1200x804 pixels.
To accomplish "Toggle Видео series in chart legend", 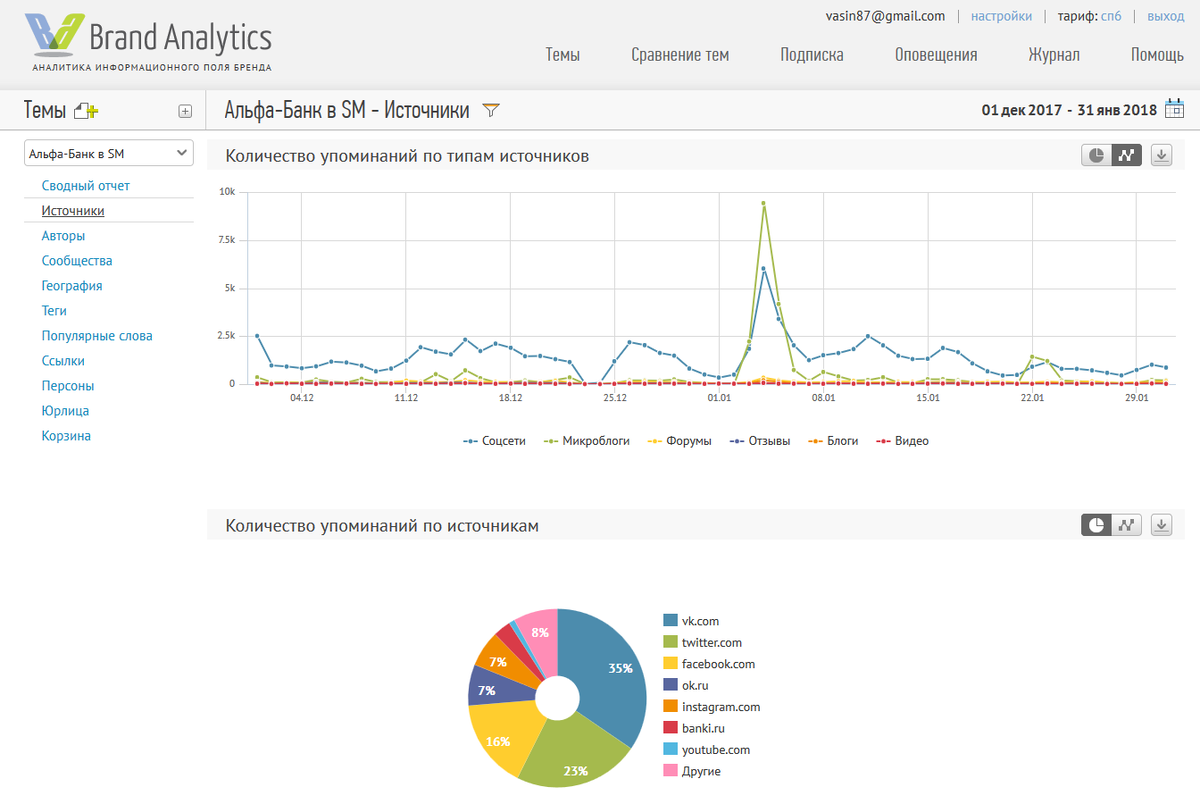I will tap(902, 440).
